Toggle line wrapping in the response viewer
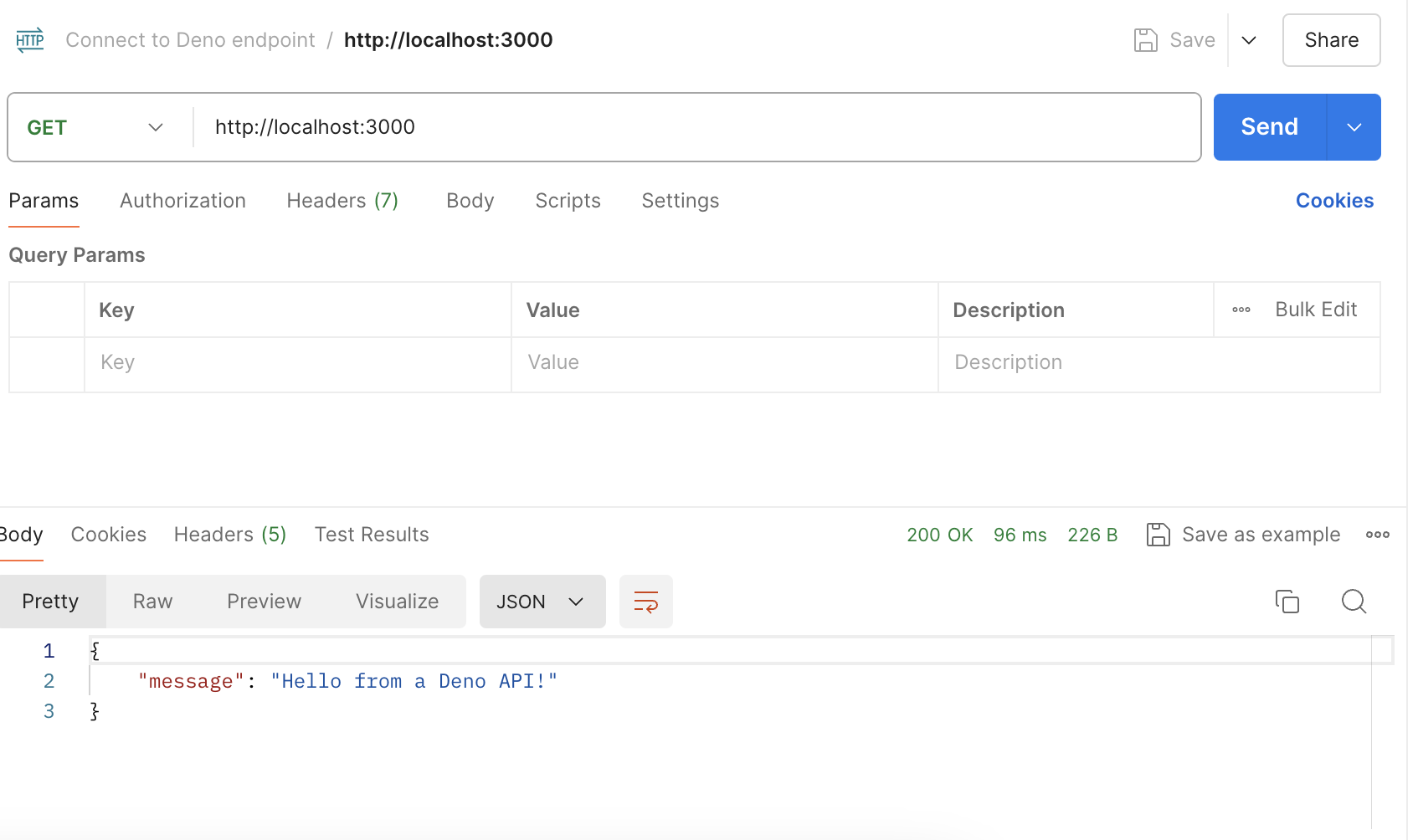The height and width of the screenshot is (840, 1418). pyautogui.click(x=645, y=601)
